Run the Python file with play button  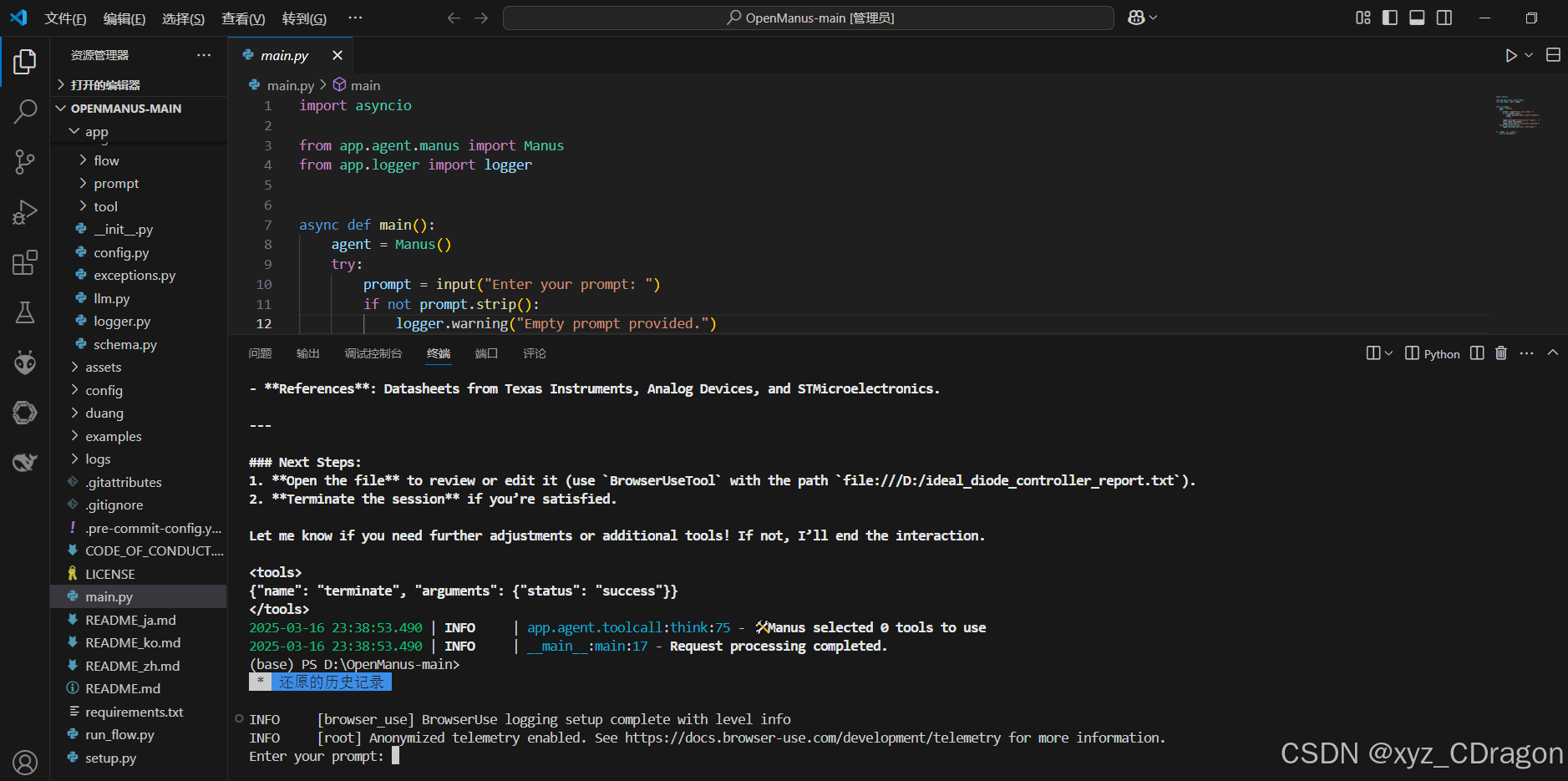point(1511,55)
